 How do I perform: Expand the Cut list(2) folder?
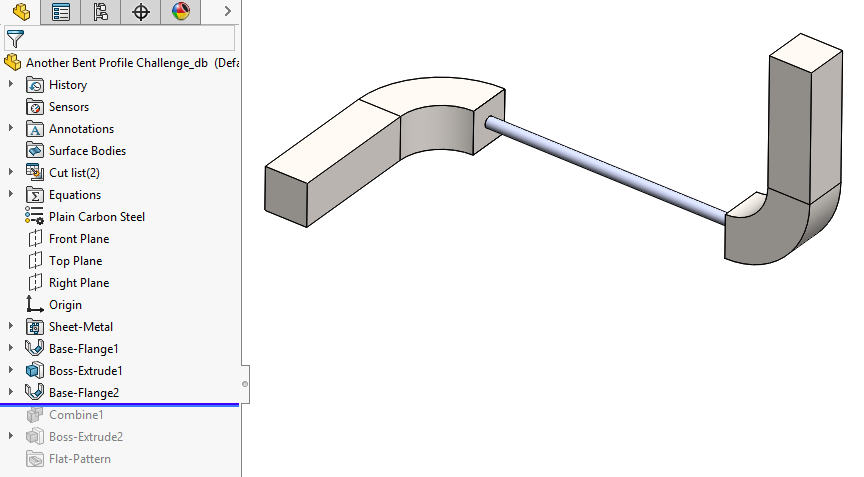[10, 172]
